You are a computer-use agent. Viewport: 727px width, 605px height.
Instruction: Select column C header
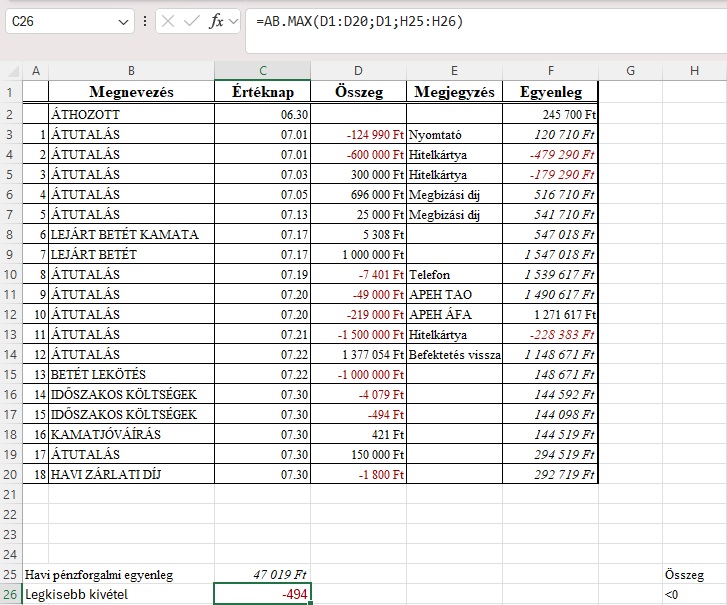click(262, 70)
